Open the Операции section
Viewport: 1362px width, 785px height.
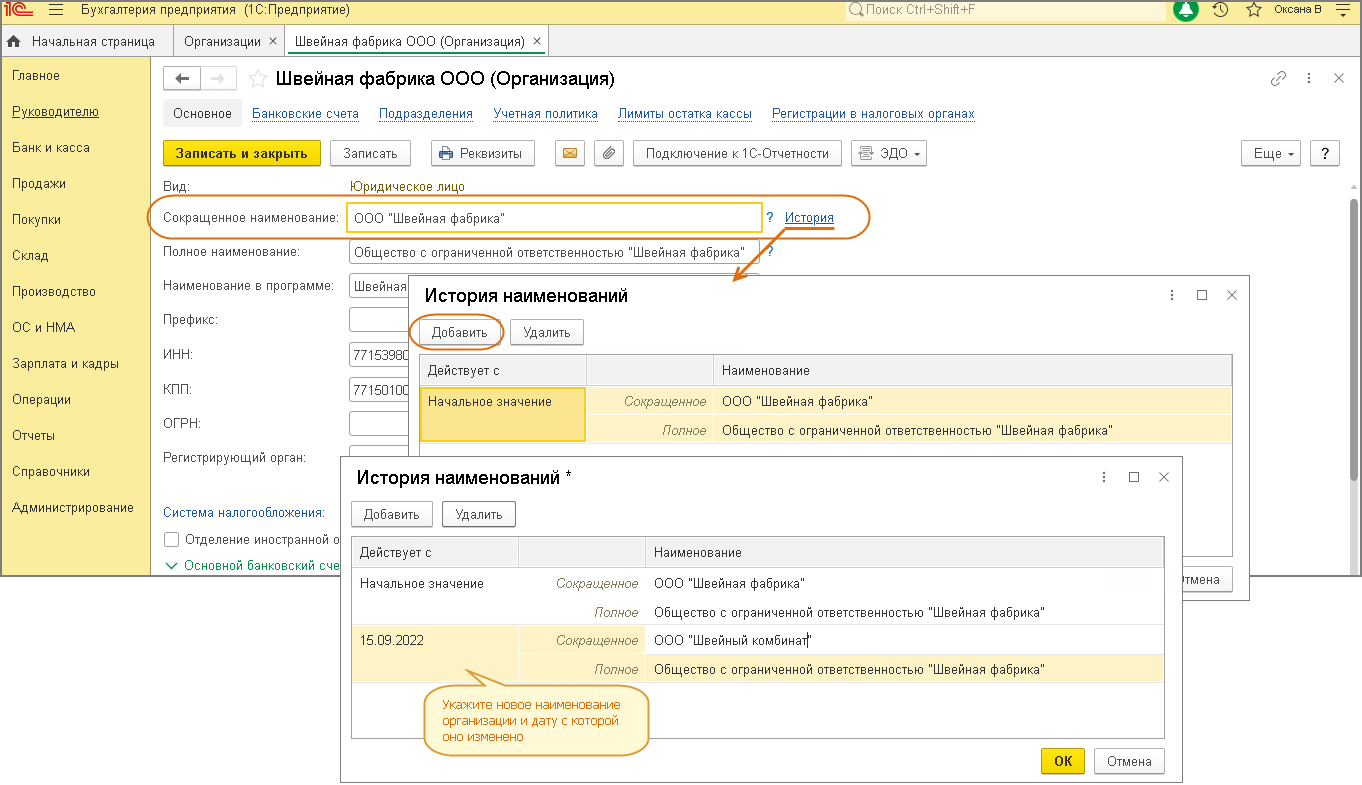41,400
